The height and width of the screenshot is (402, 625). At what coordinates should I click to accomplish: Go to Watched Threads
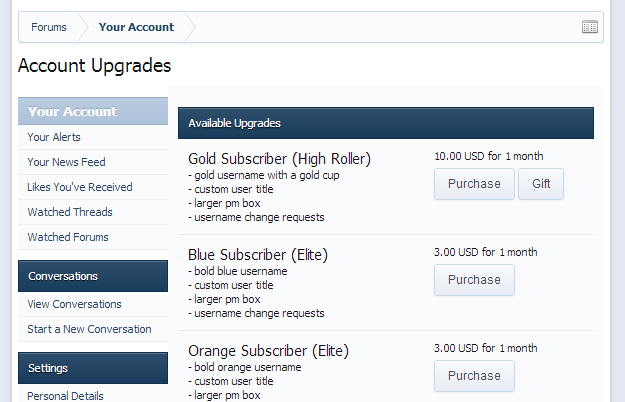(70, 212)
